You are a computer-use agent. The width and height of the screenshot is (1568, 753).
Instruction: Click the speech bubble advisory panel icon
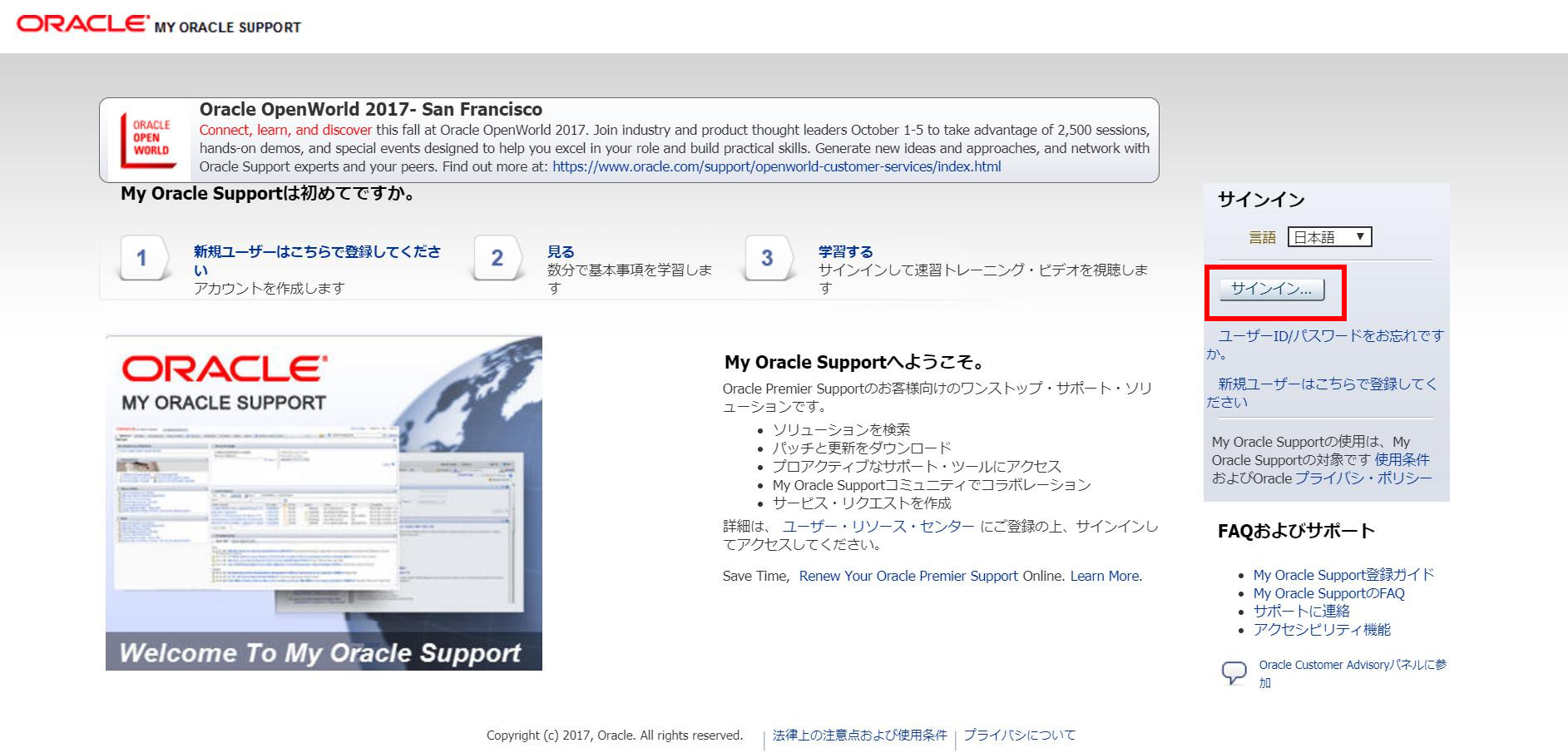click(1234, 672)
